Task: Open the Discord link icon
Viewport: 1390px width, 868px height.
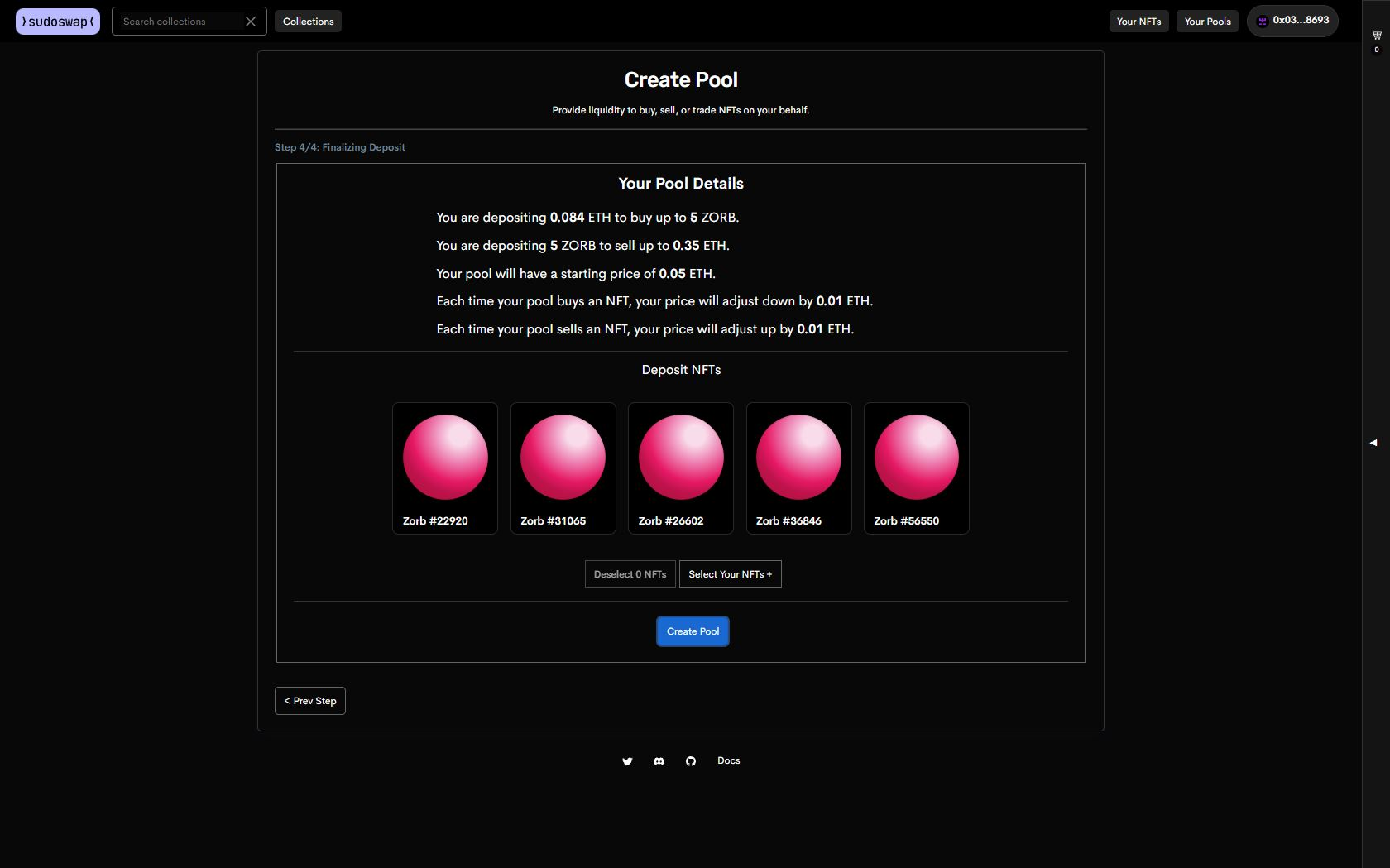Action: tap(659, 761)
